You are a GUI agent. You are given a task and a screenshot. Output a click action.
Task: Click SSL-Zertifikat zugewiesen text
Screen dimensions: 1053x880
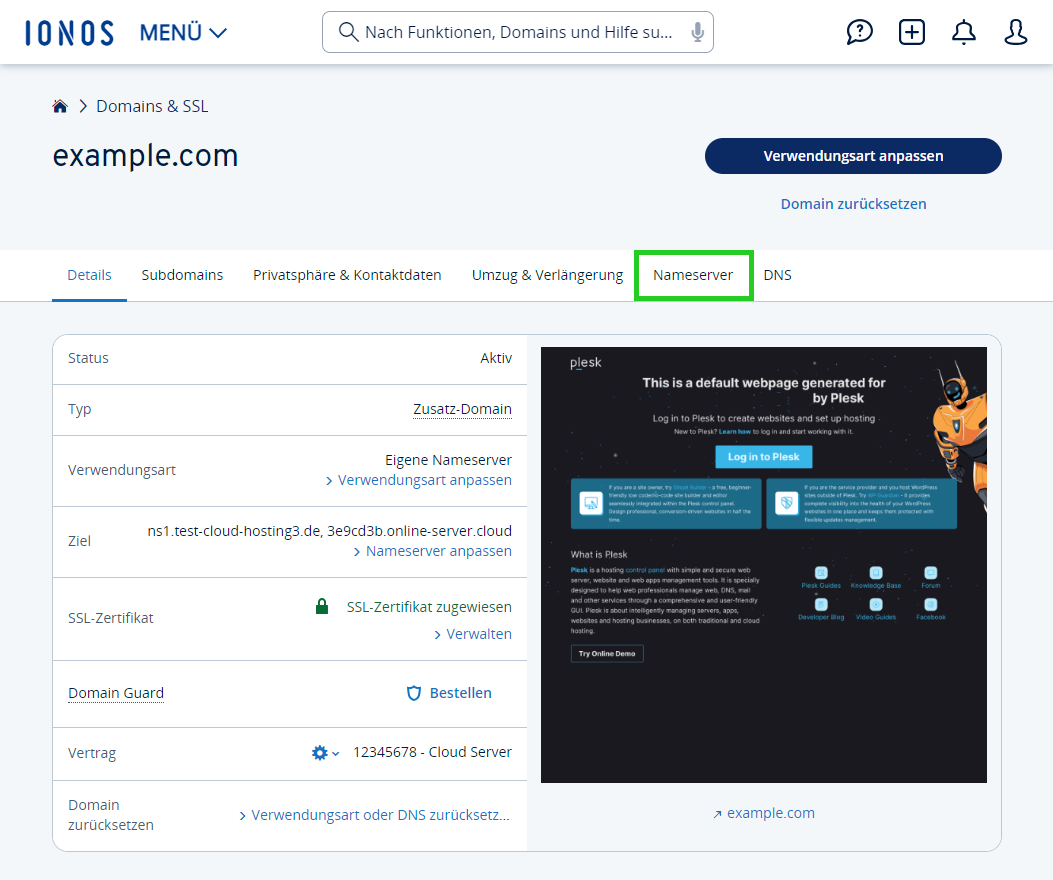(429, 607)
